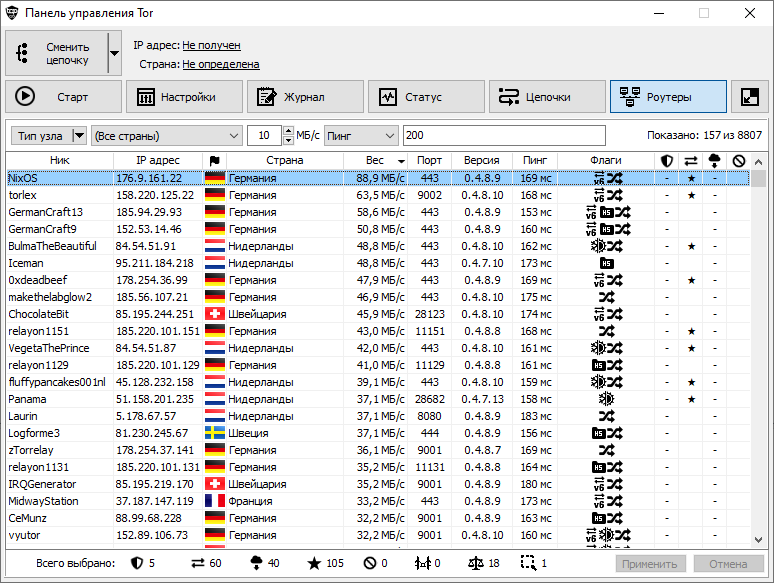Switch to the Статус tab

point(426,97)
